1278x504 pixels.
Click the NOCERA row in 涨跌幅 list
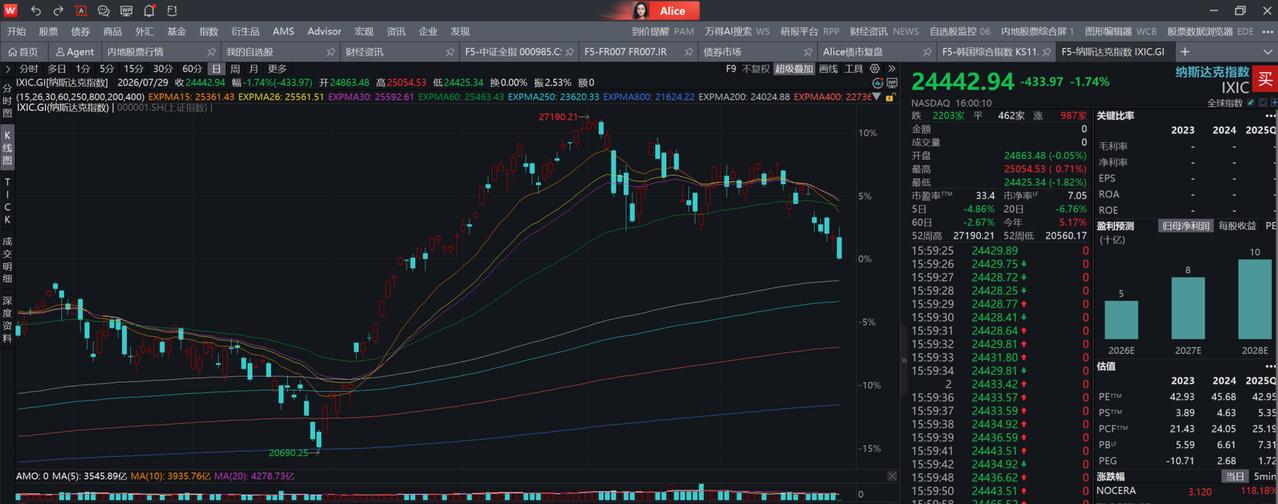(1186, 492)
